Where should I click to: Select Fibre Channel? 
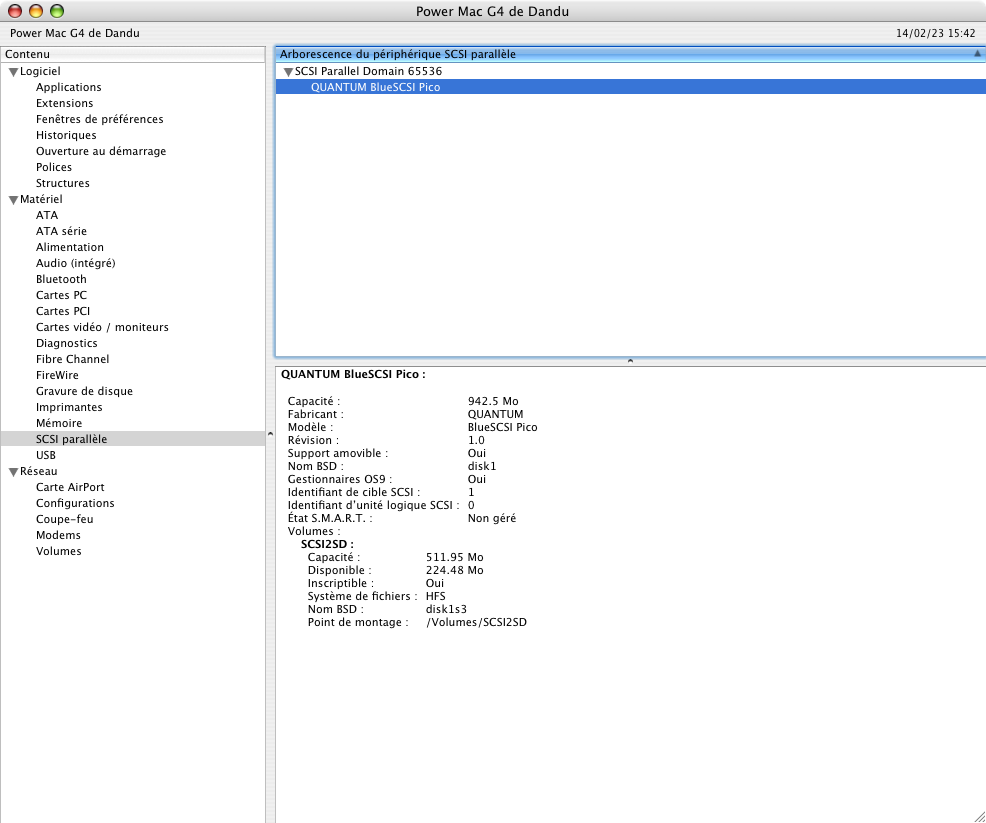72,360
